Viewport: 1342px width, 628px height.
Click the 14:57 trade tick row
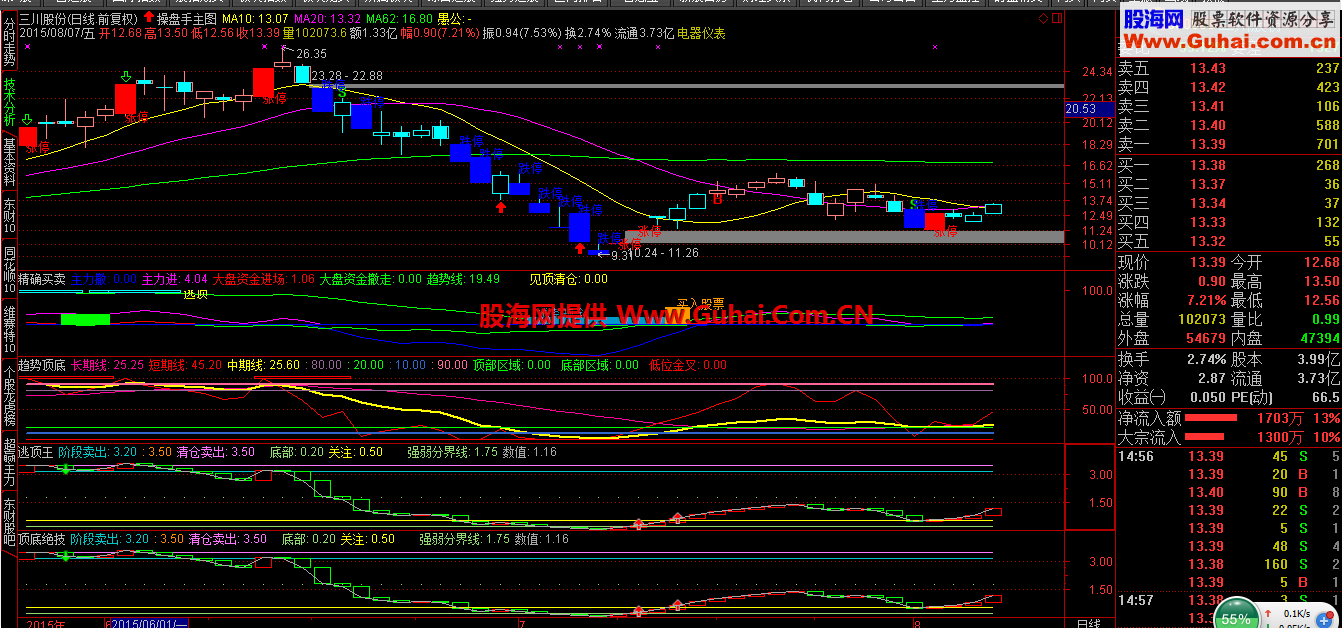tap(1228, 600)
